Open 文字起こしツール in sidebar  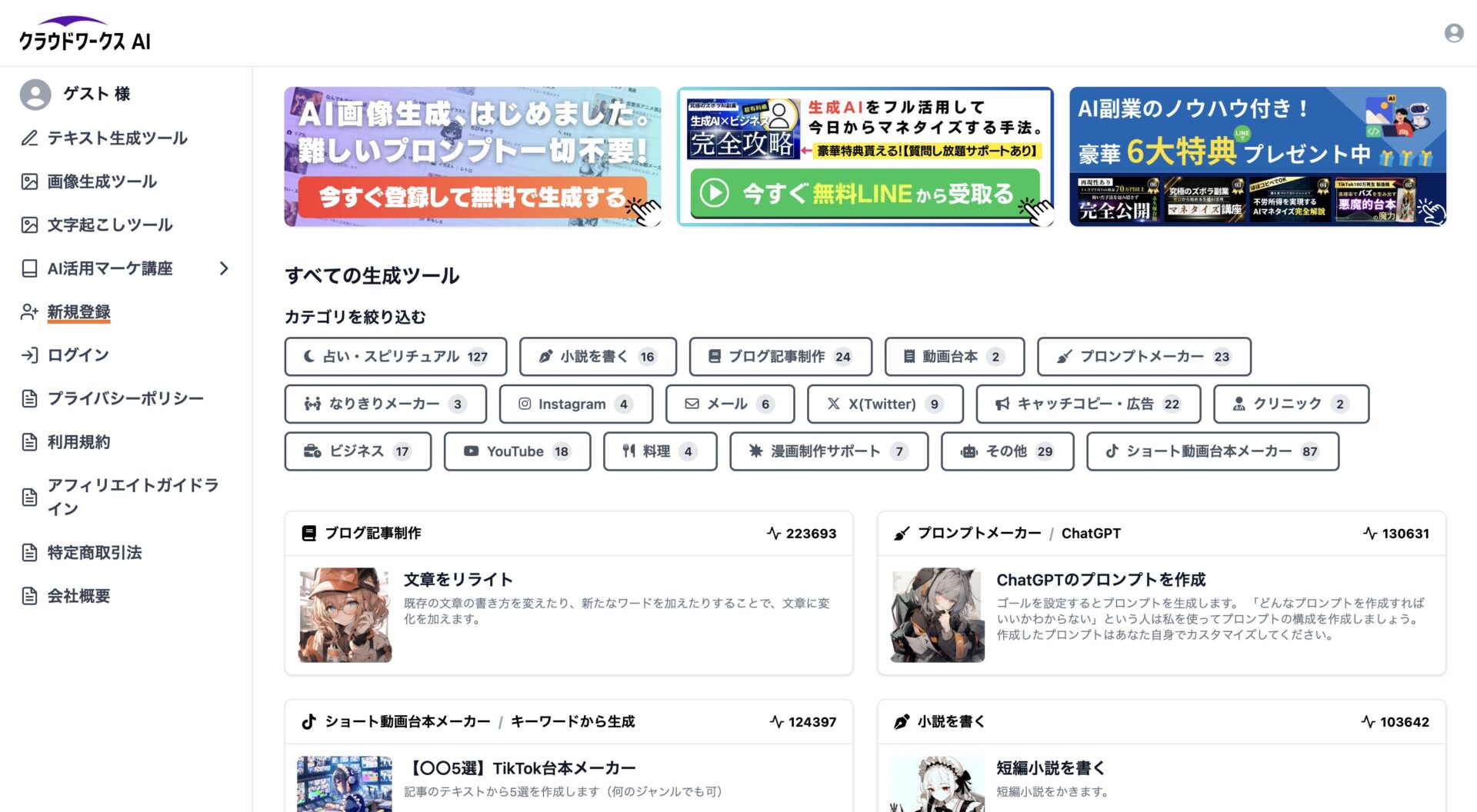[110, 225]
